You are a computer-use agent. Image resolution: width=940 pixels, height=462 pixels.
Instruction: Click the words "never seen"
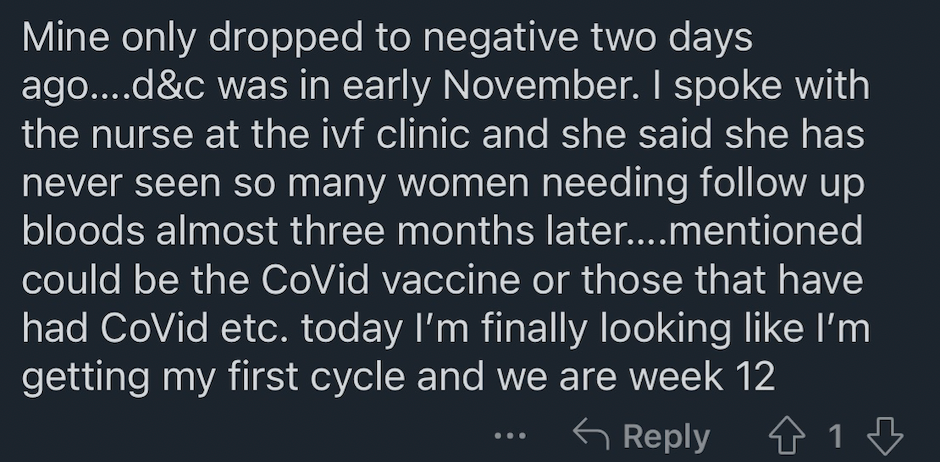click(x=122, y=185)
